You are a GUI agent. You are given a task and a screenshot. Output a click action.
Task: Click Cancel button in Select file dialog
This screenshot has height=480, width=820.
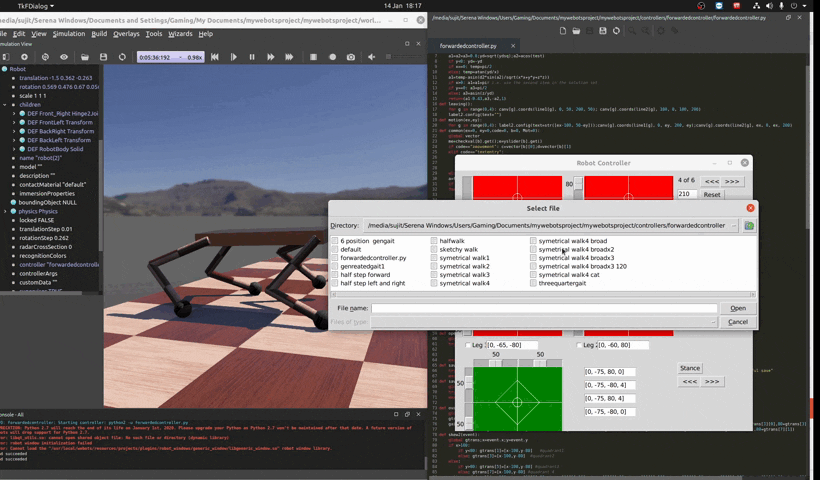click(738, 322)
